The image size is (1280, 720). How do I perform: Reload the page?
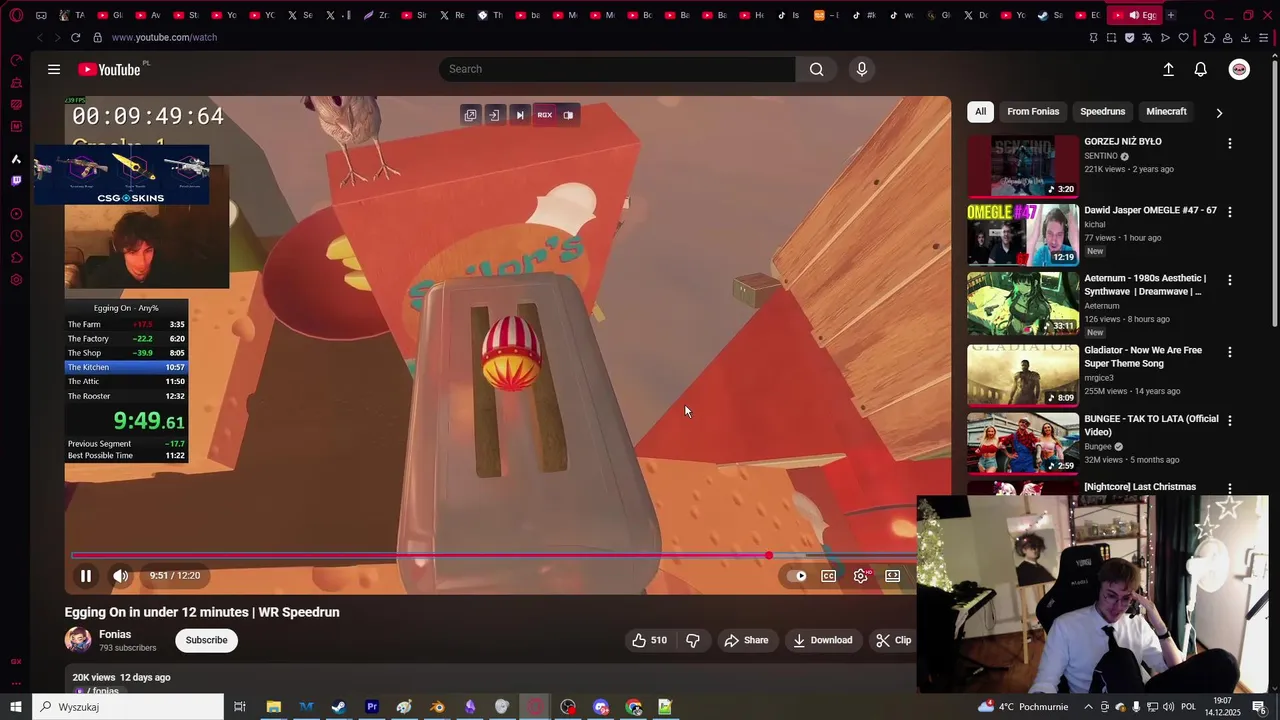tap(75, 37)
